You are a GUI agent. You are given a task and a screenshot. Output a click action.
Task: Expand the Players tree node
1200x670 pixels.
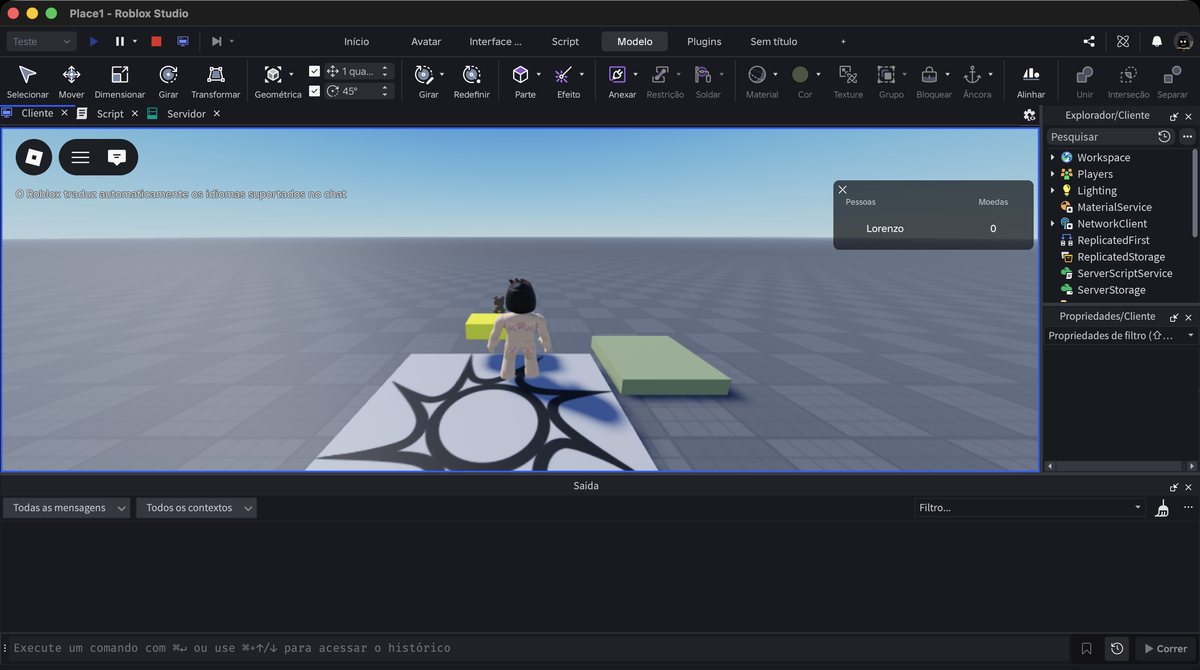[x=1053, y=174]
